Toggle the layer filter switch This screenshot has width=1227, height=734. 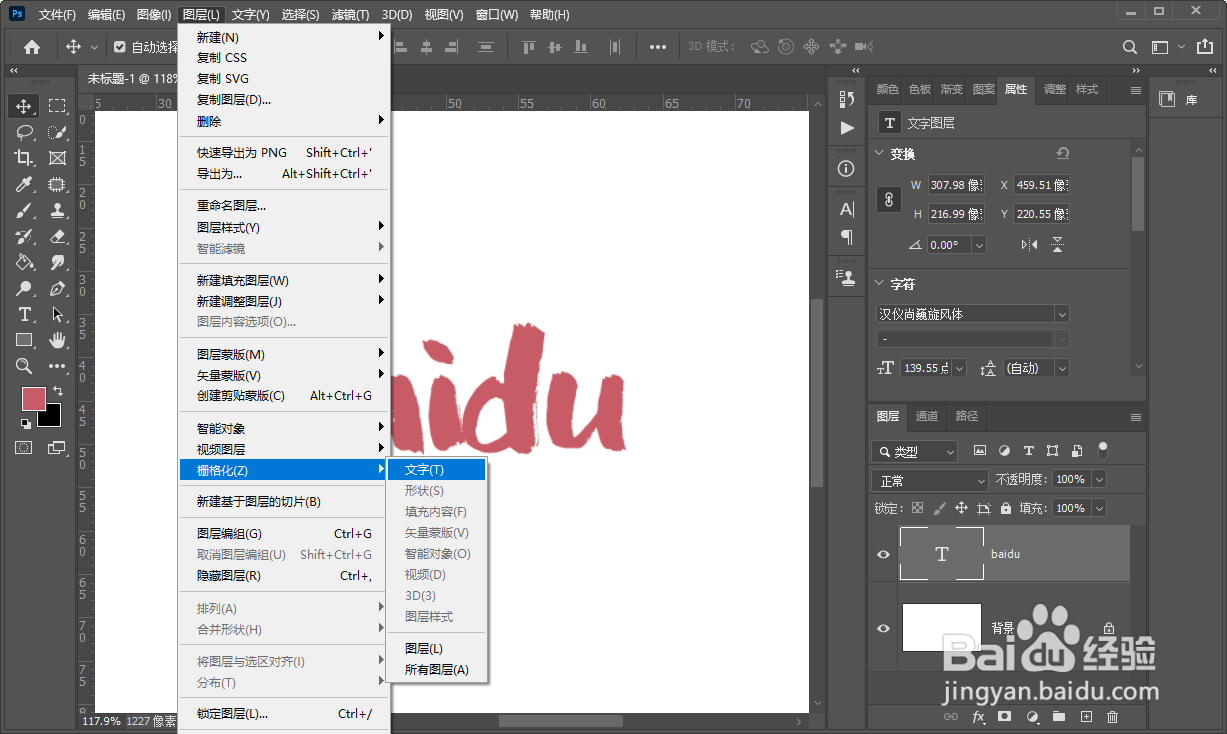tap(1103, 450)
